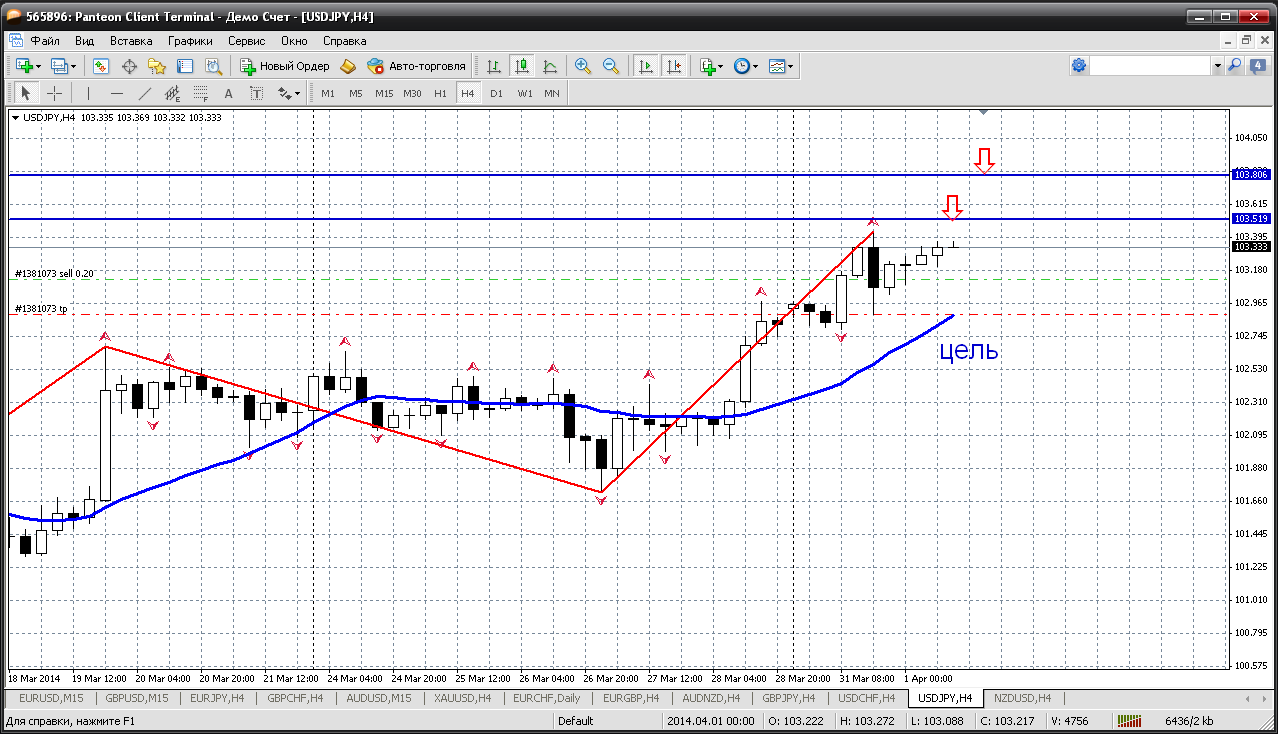This screenshot has width=1278, height=734.
Task: Click the Default profile in status bar
Action: [576, 720]
